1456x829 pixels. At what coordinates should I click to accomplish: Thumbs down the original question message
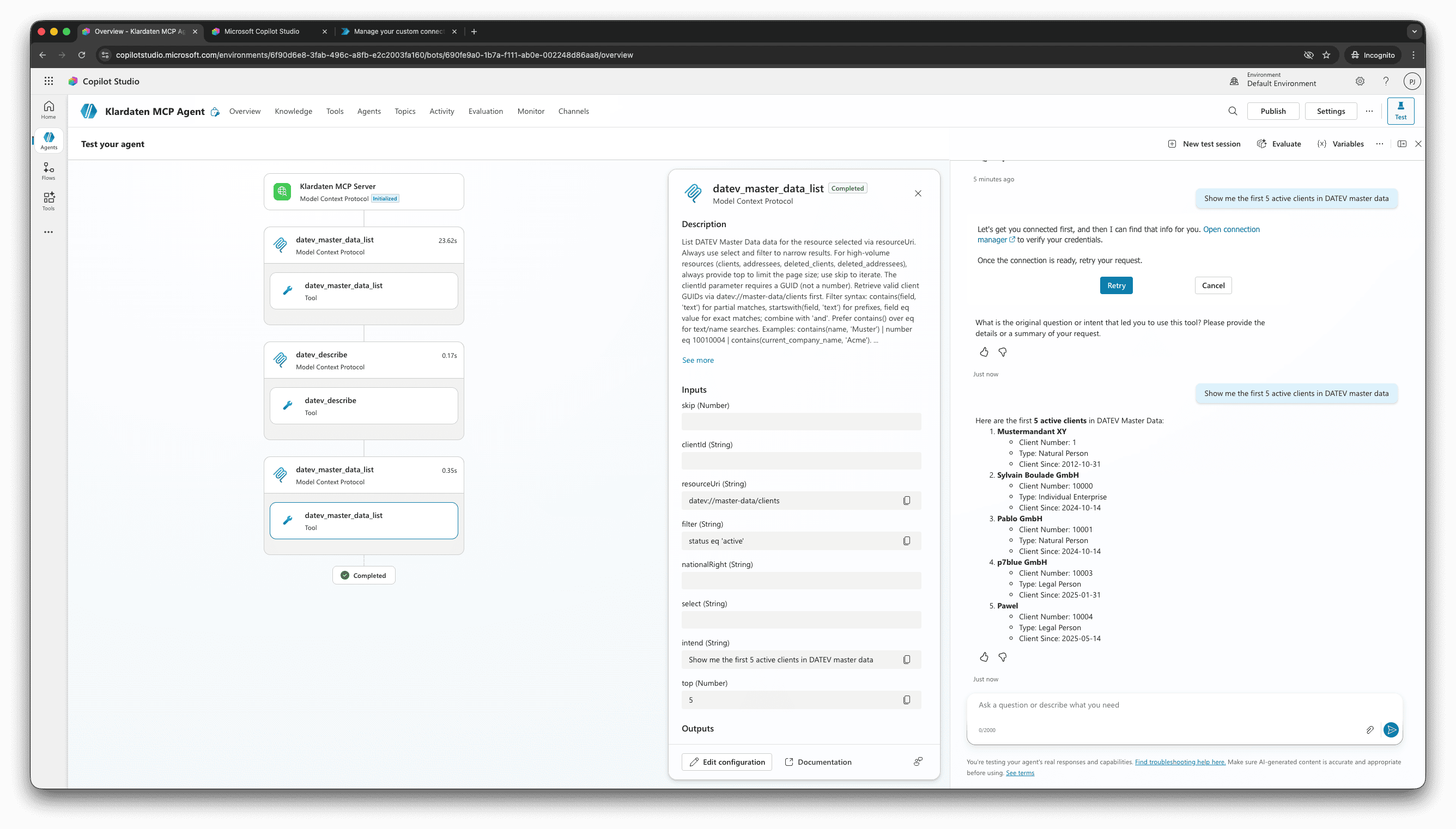(1003, 352)
